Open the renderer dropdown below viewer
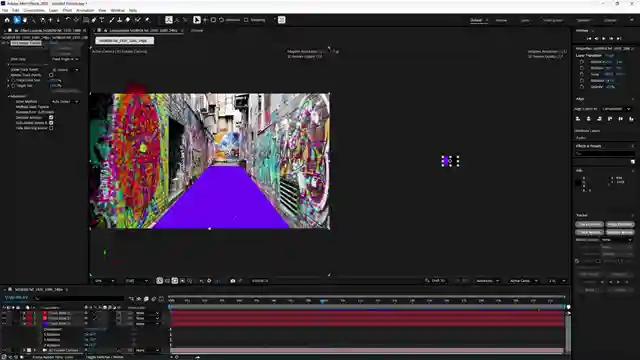This screenshot has width=640, height=360. pyautogui.click(x=488, y=281)
